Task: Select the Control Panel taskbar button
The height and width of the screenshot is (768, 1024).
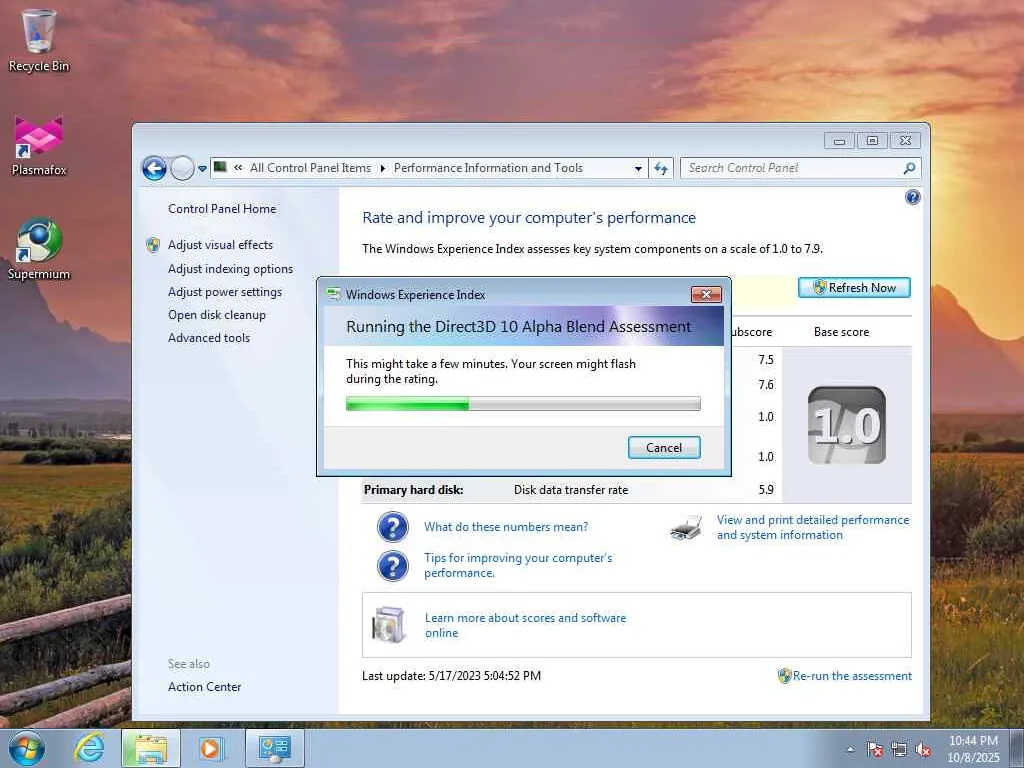Action: coord(275,748)
